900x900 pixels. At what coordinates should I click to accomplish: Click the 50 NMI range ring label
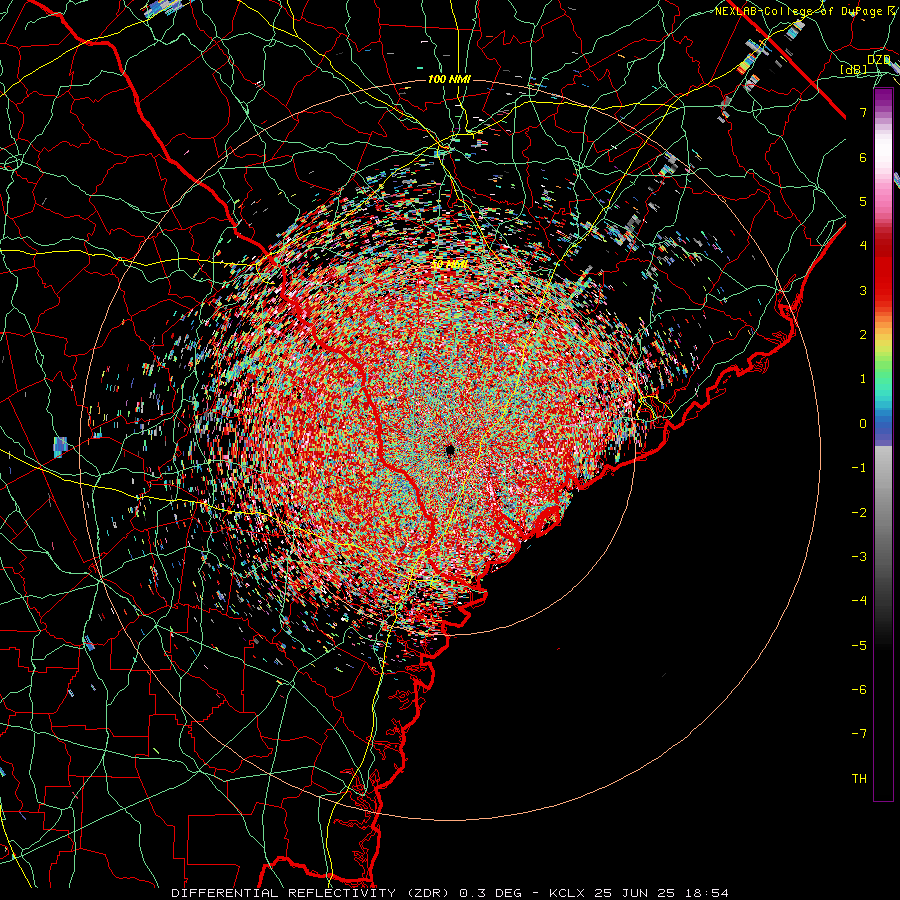click(x=449, y=264)
